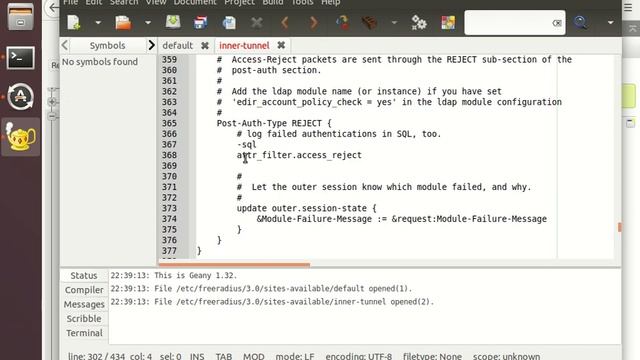This screenshot has width=640, height=360.
Task: Open the Help menu
Action: (x=330, y=2)
